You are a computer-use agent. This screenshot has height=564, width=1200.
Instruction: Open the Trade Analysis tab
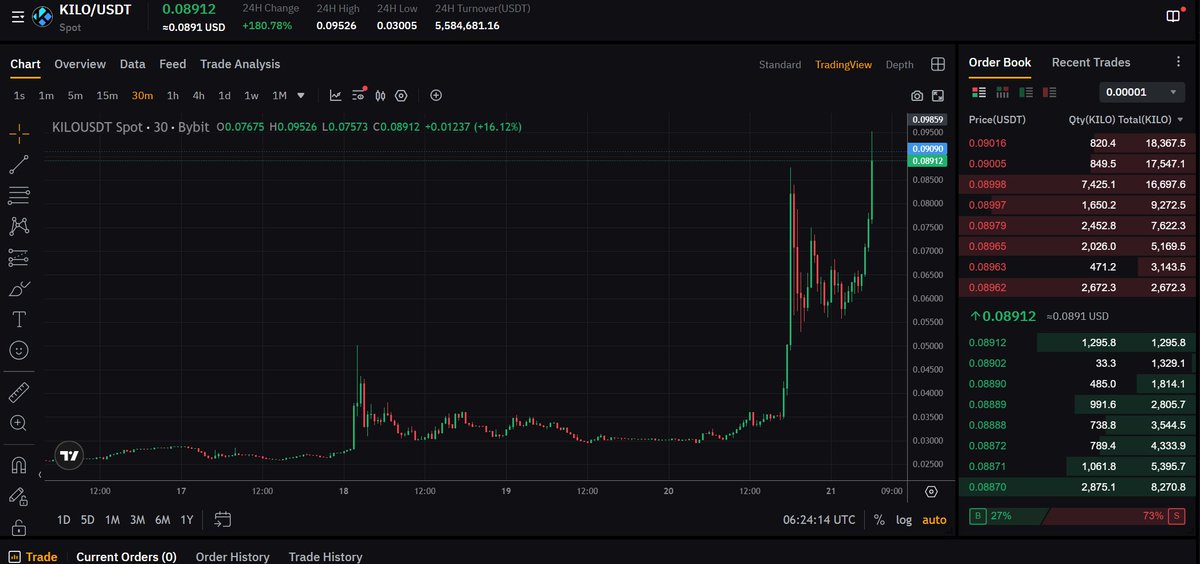(x=240, y=64)
